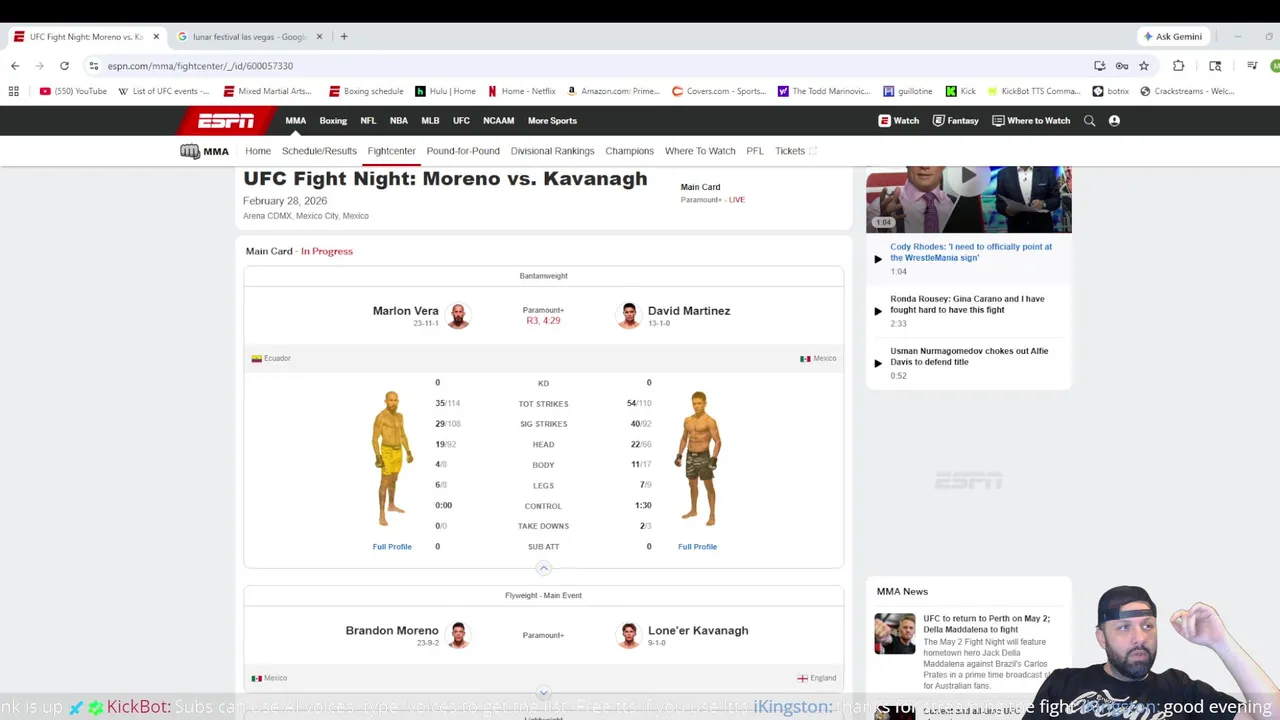Open Marlon Vera's Full Profile
1280x720 pixels.
[392, 547]
